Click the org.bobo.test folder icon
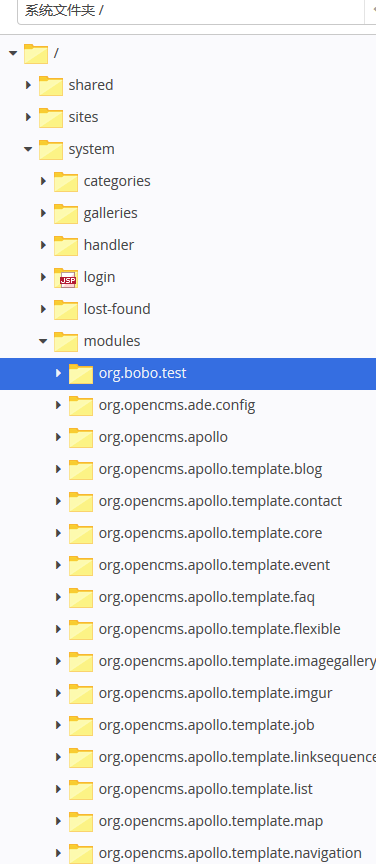This screenshot has height=864, width=376. [x=81, y=374]
